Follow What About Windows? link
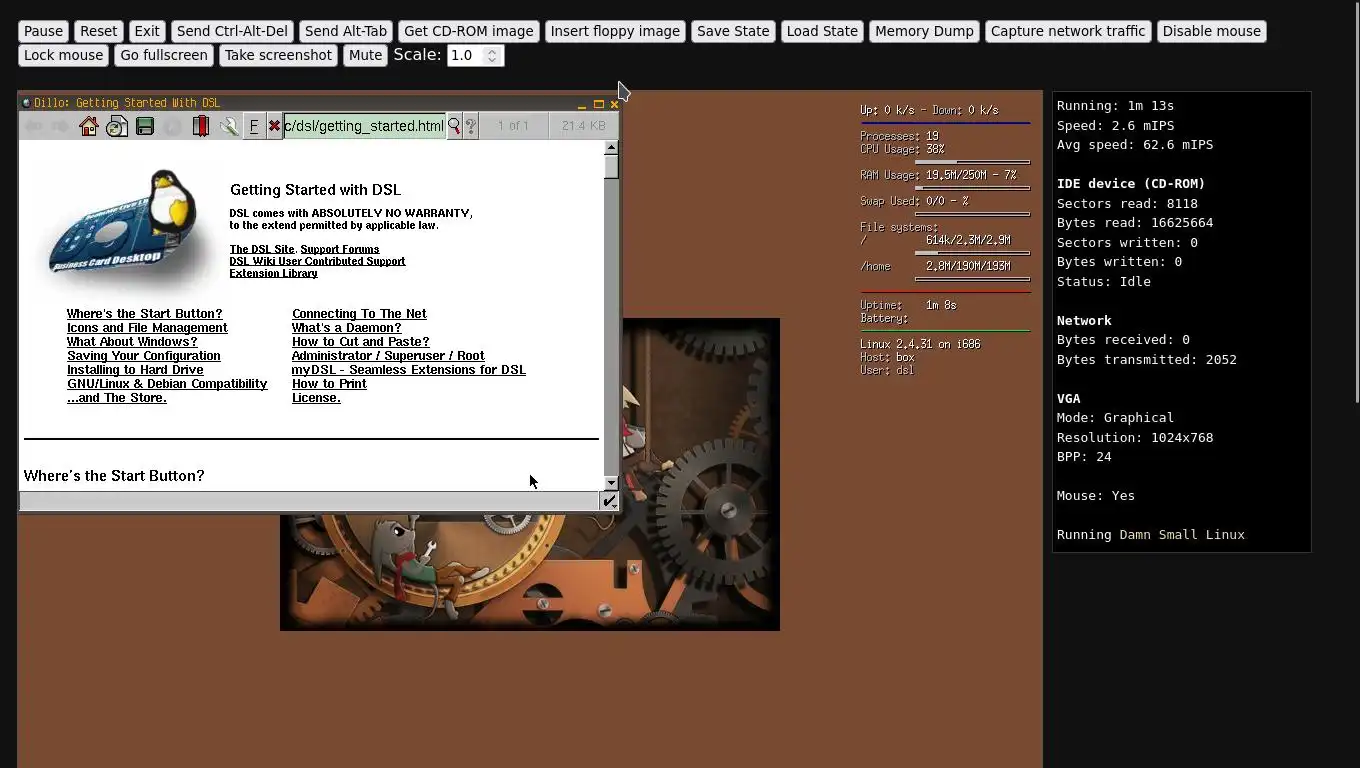Viewport: 1360px width, 768px height. coord(132,342)
